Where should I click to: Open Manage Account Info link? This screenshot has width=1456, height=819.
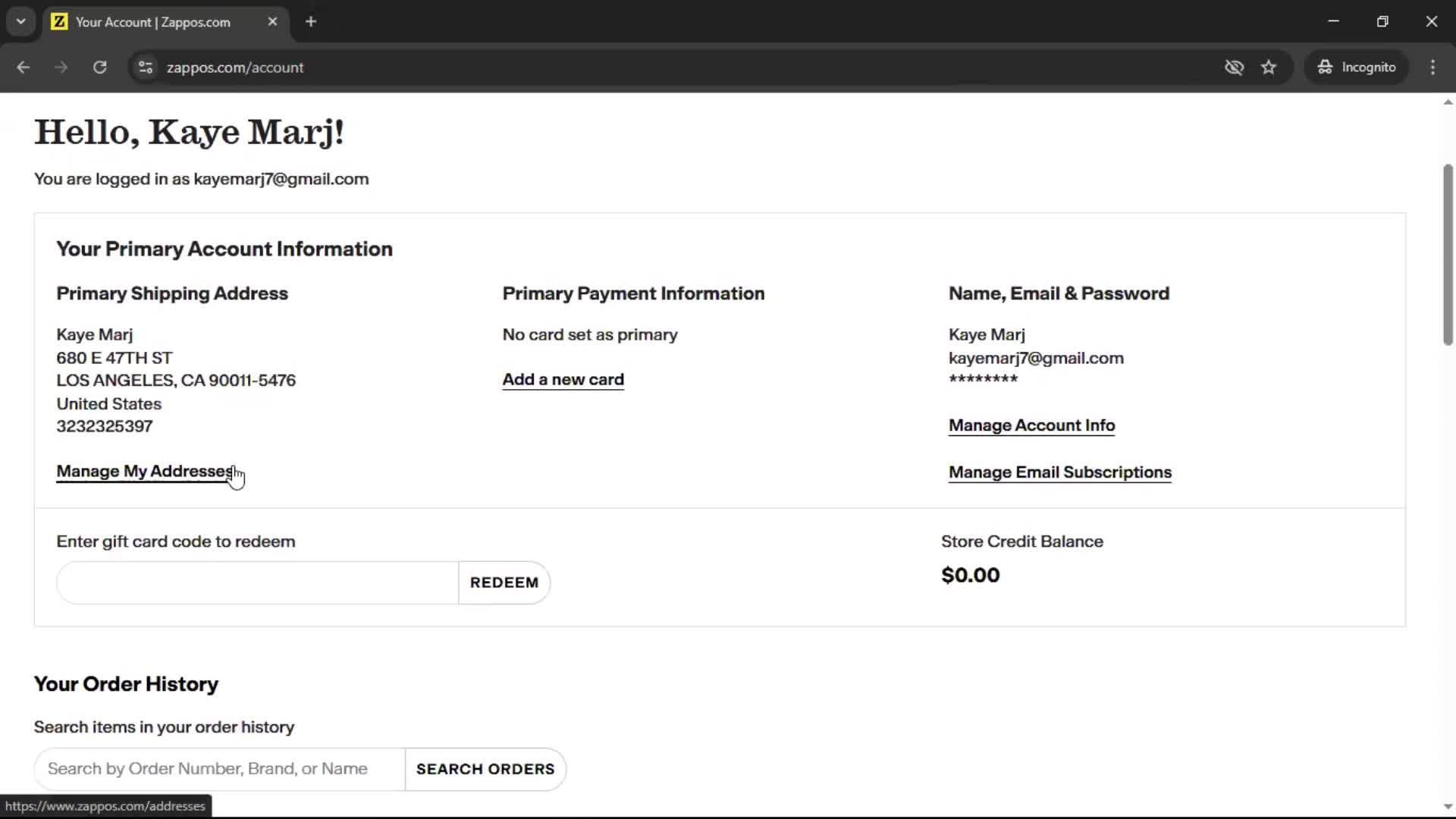click(1031, 425)
